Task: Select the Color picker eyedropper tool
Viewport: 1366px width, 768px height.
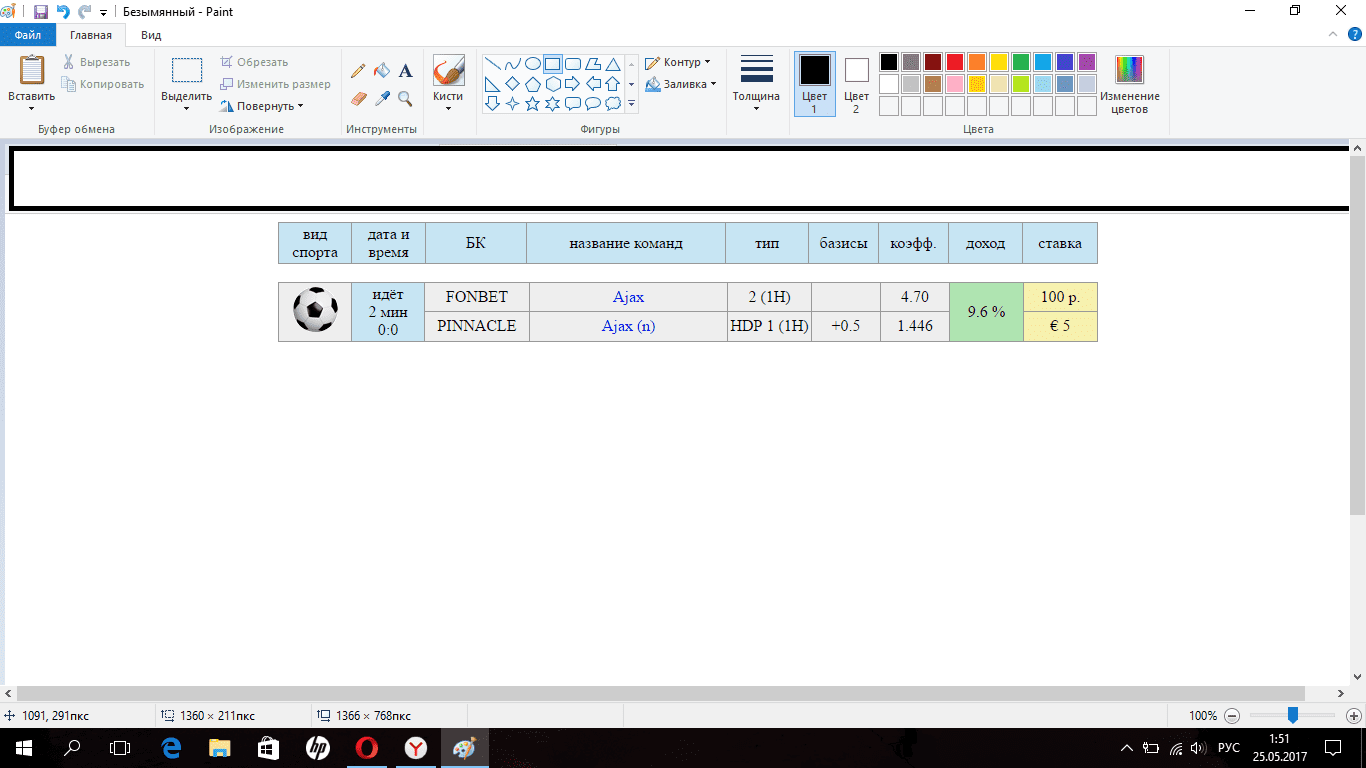Action: click(381, 98)
